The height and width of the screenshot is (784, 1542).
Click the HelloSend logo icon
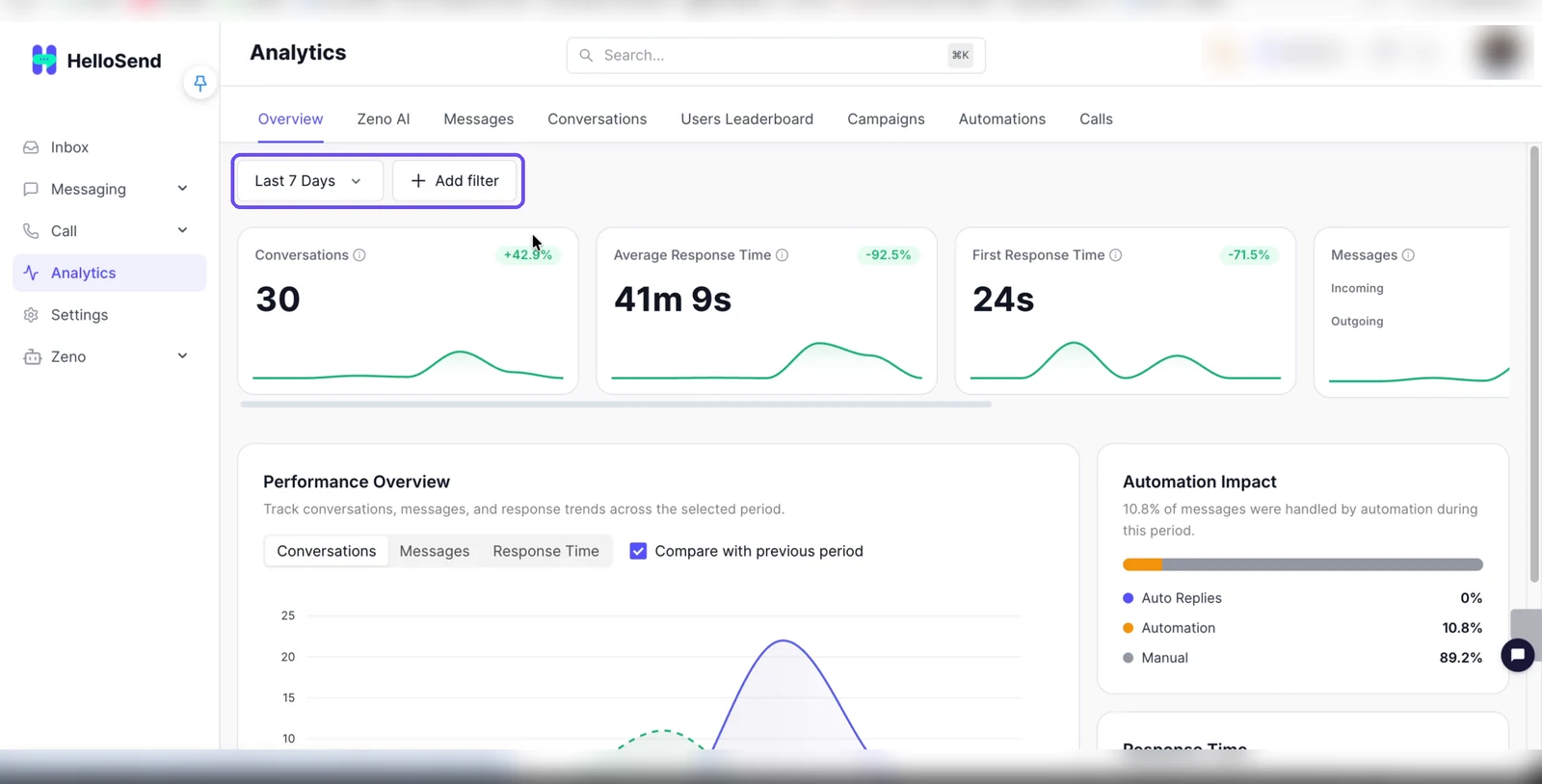tap(44, 60)
